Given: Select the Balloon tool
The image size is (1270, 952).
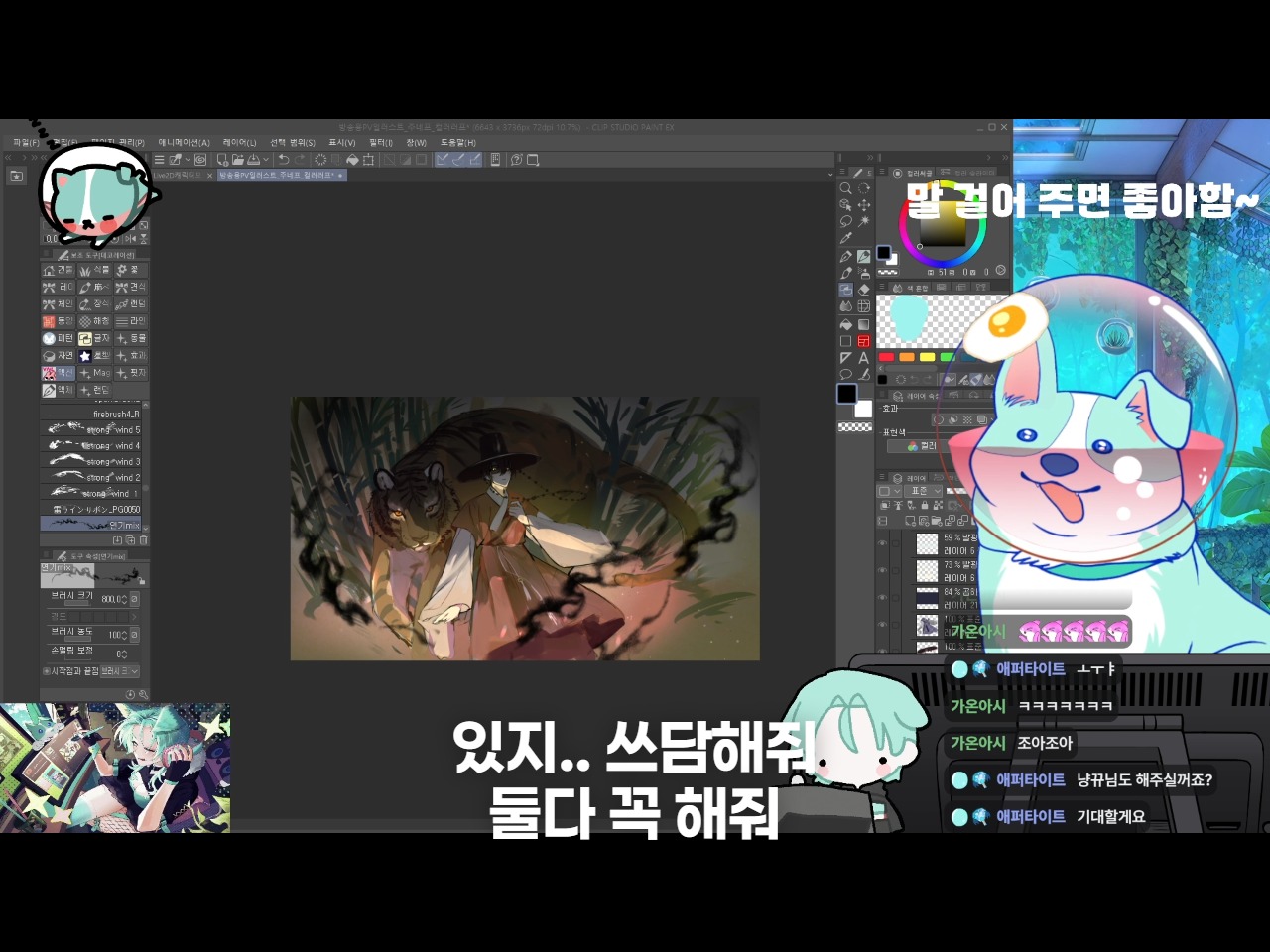Looking at the screenshot, I should 846,375.
